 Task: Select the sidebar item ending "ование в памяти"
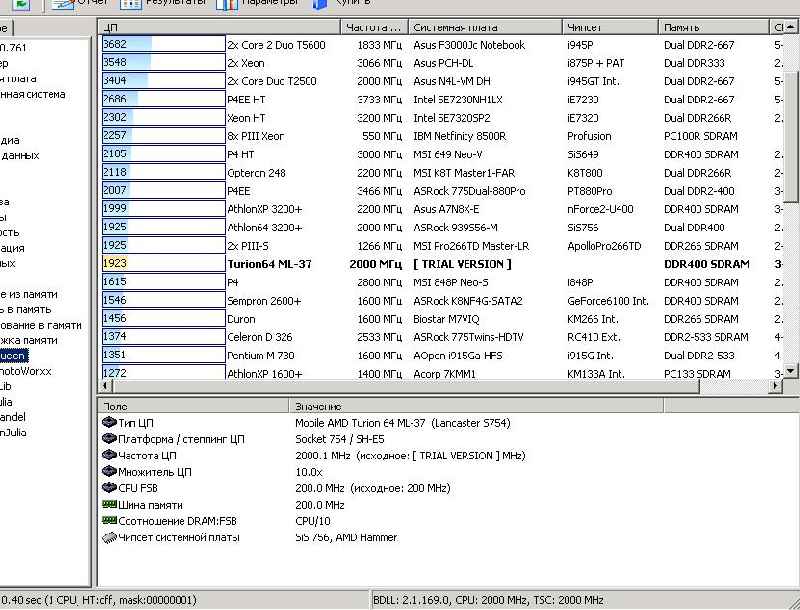point(41,325)
